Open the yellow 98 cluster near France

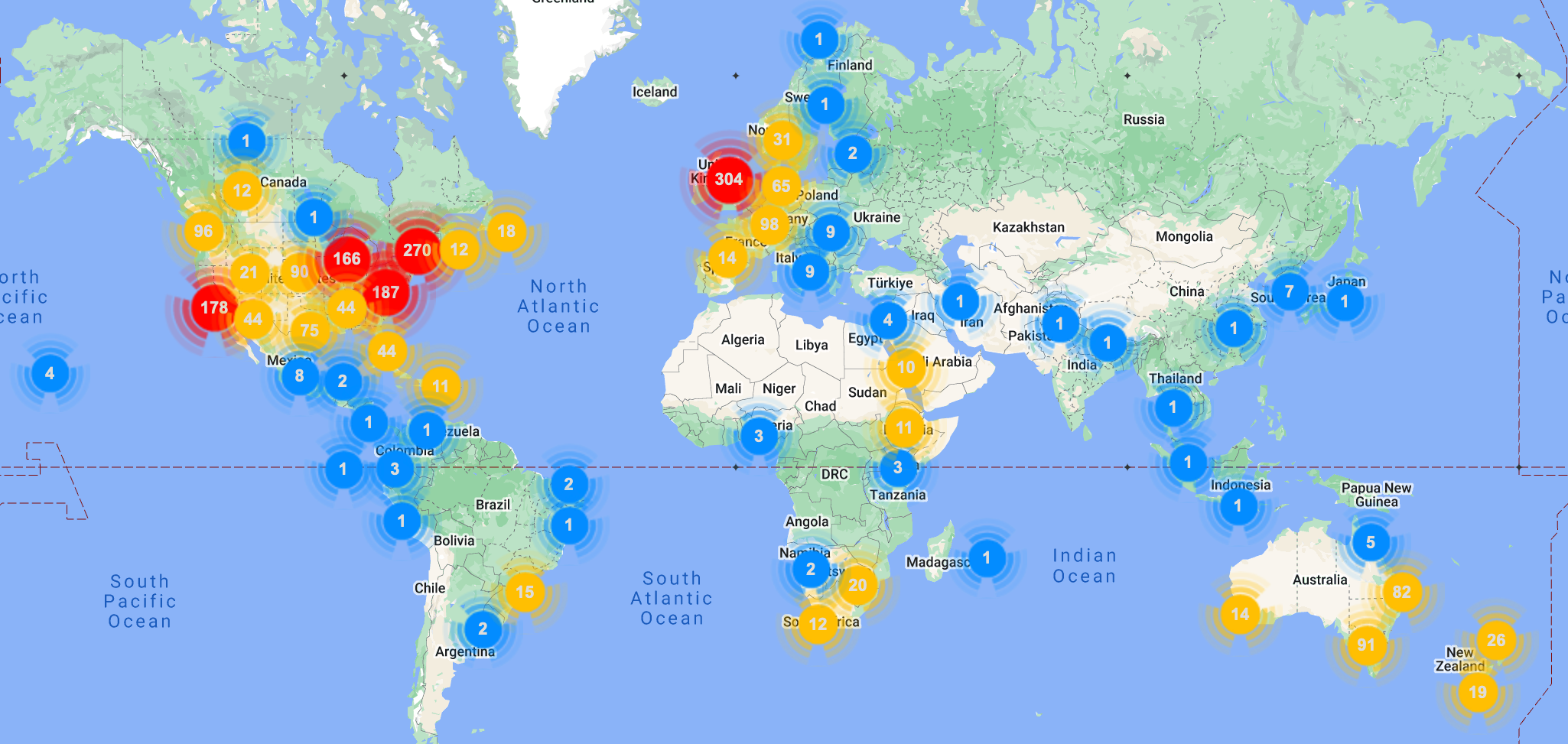[769, 225]
